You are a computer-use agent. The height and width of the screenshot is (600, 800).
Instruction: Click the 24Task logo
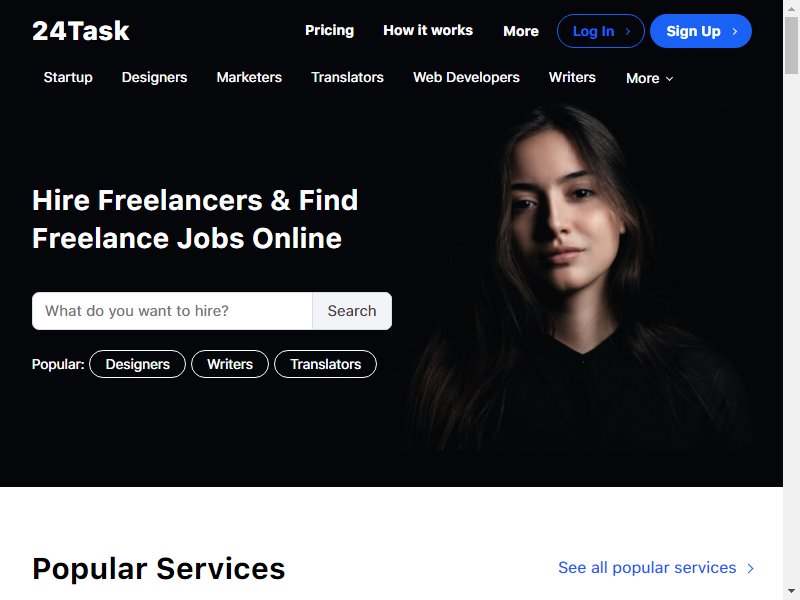pyautogui.click(x=81, y=31)
